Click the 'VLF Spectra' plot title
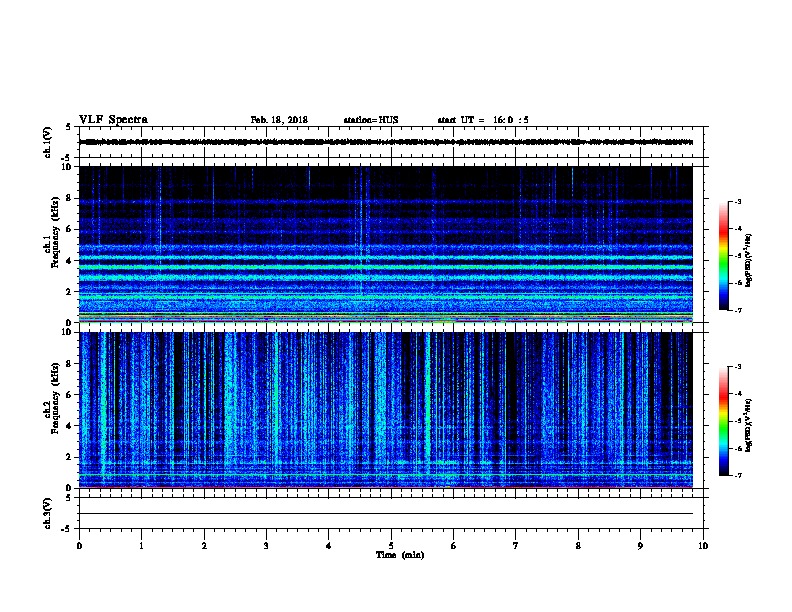 tap(113, 120)
